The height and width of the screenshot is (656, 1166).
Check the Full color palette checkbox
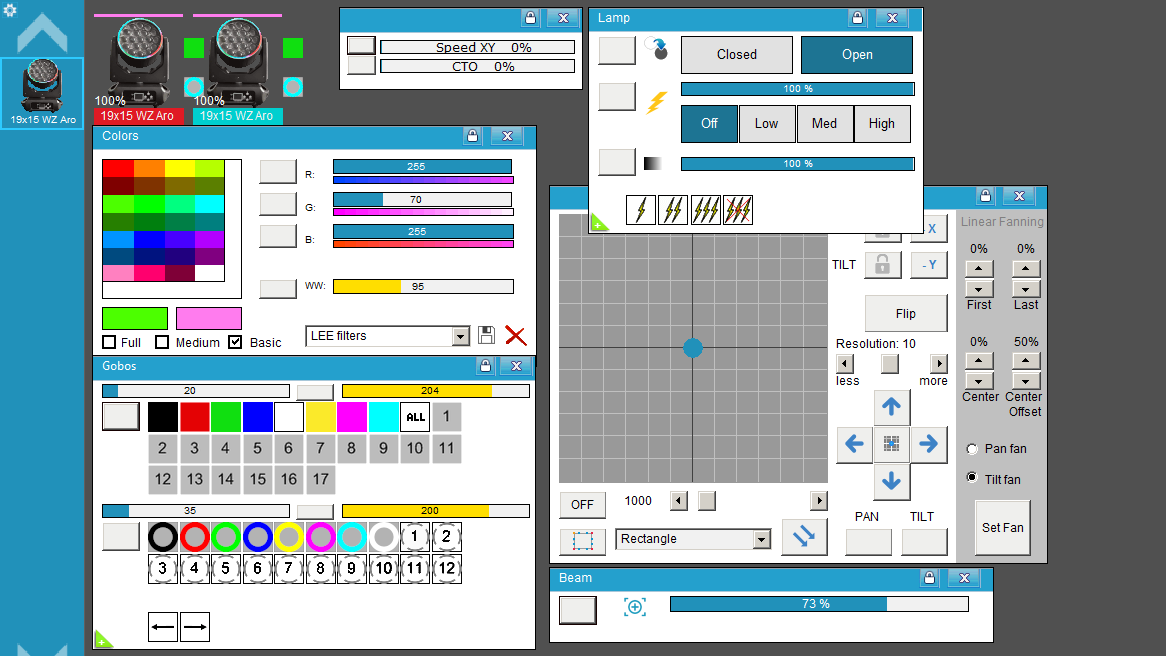pos(109,342)
